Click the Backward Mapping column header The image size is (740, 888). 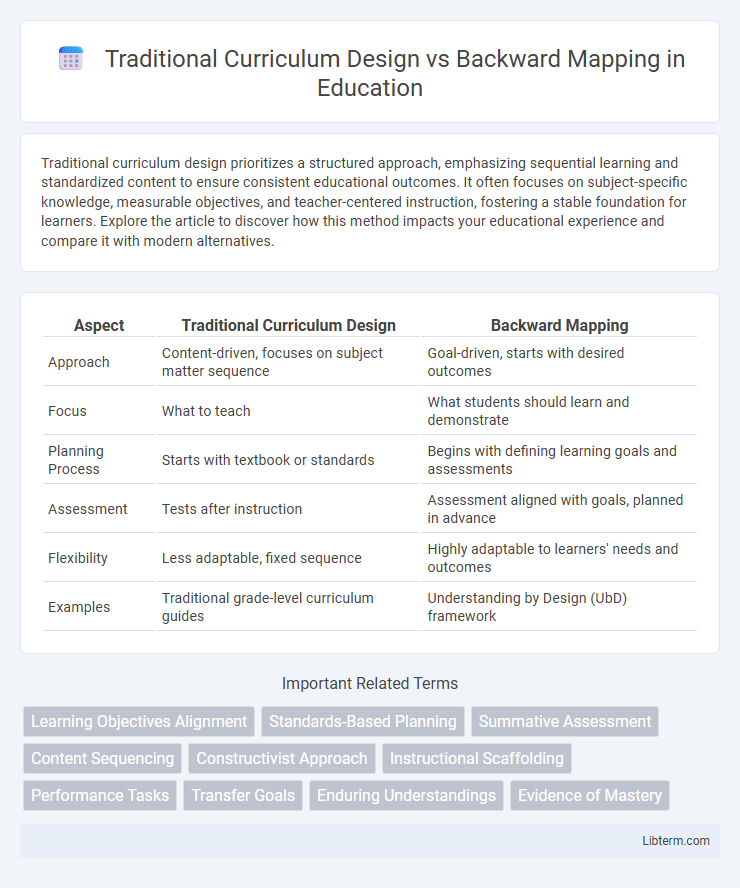[x=560, y=325]
